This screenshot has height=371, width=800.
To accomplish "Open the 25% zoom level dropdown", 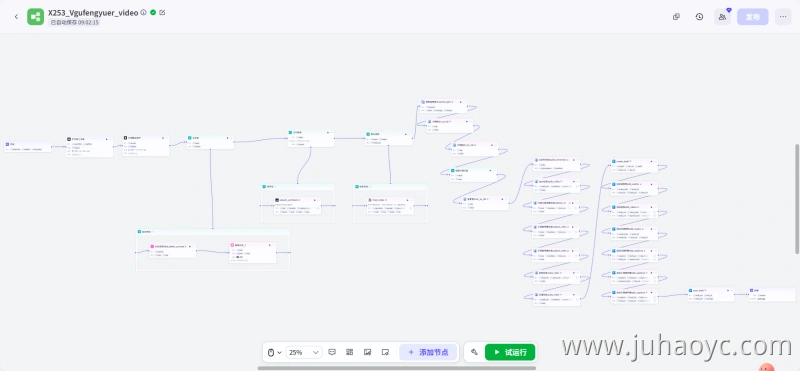I will (304, 352).
